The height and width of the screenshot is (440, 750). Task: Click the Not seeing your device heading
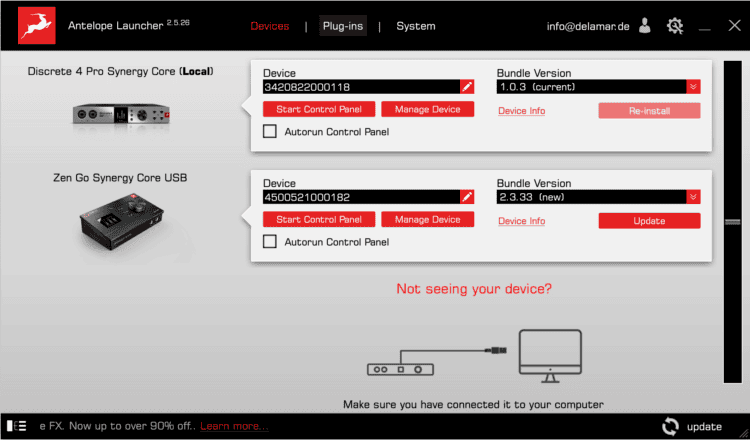[x=474, y=288]
